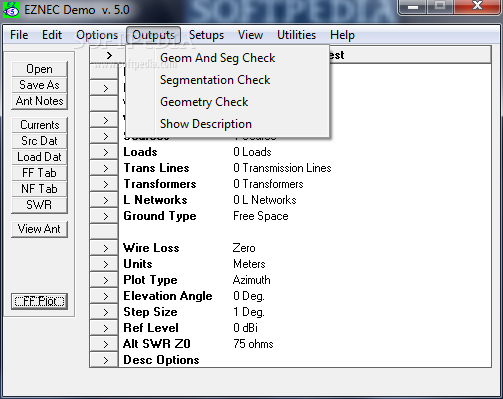Click the FF Plot button
Viewport: 503px width, 399px height.
(39, 301)
